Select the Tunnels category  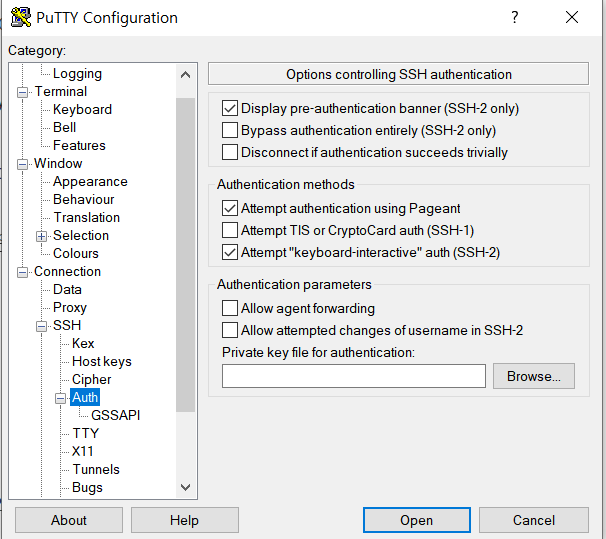[96, 469]
